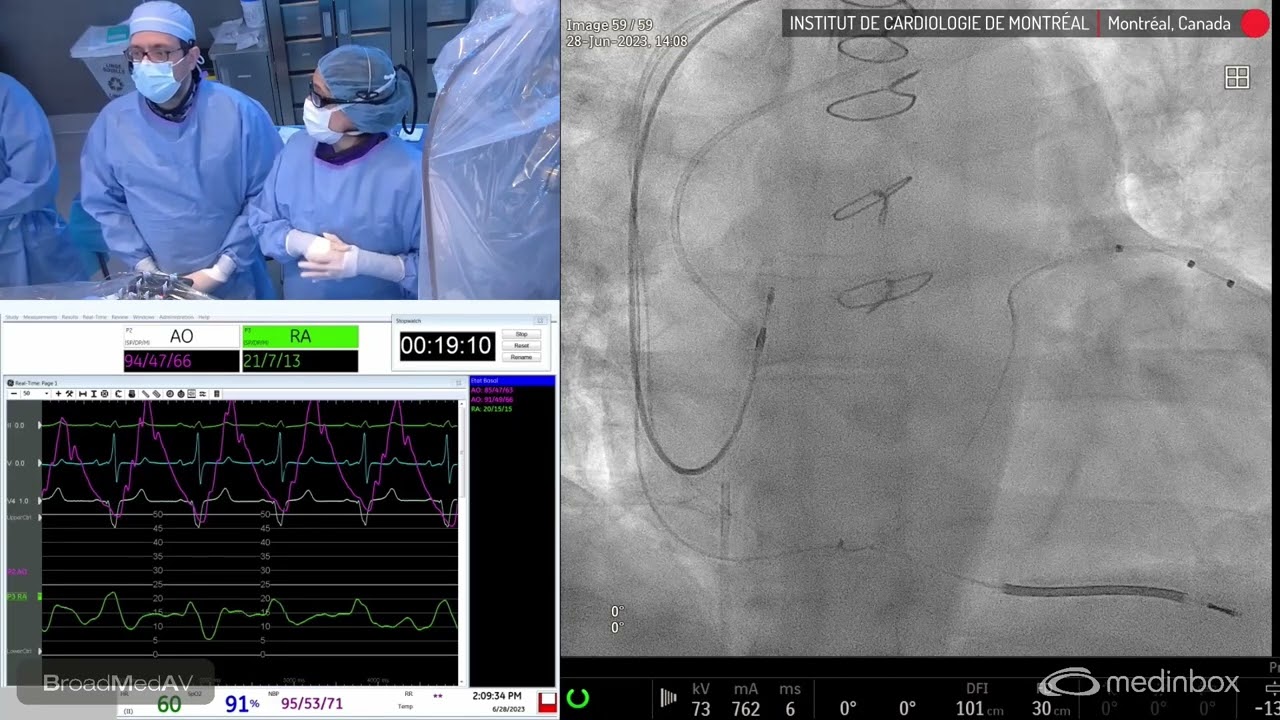
Task: Select the vertical caliper I-beam icon
Action: tap(94, 394)
